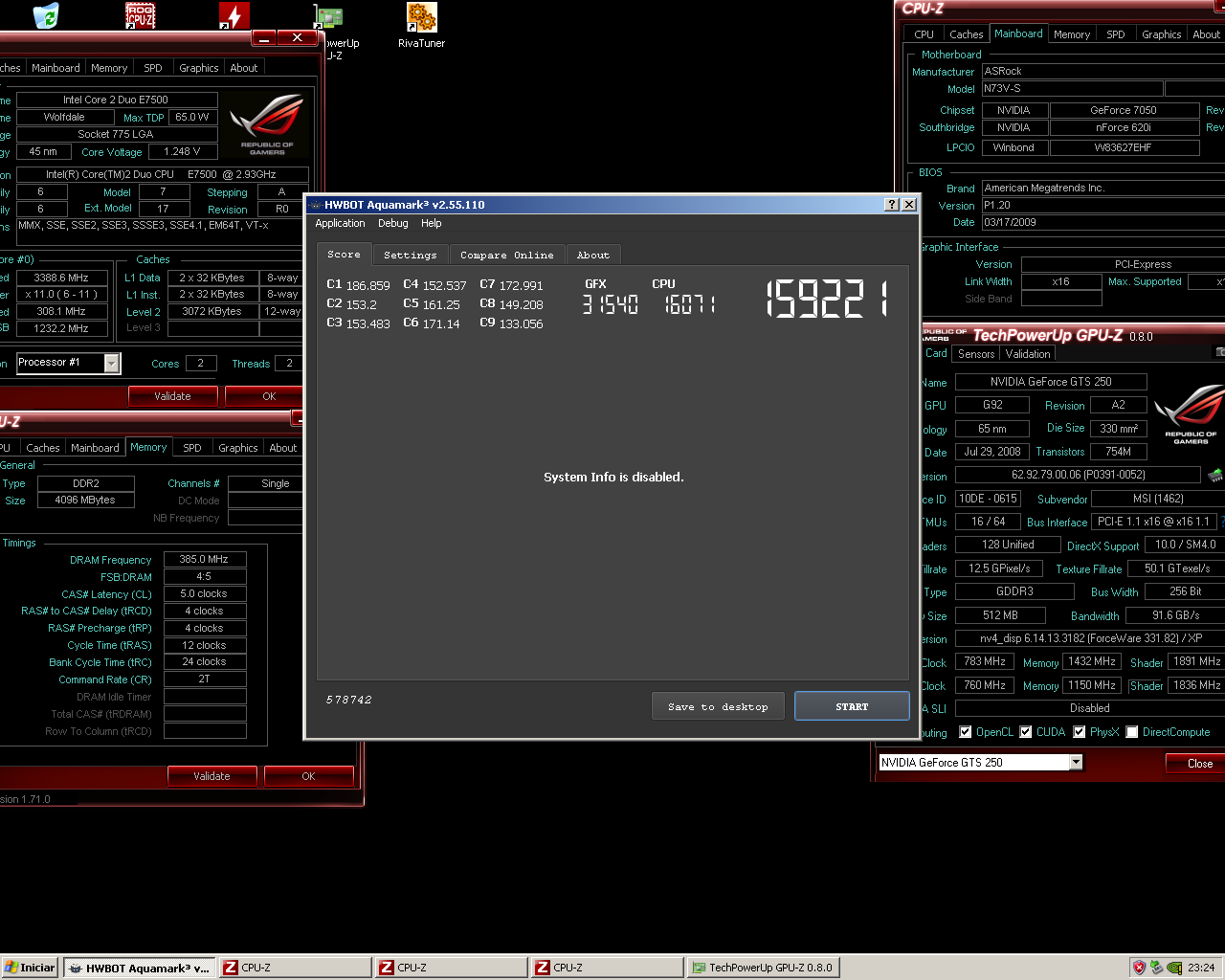This screenshot has height=980, width=1225.
Task: Click the 578742 number in Aquamark
Action: (x=348, y=701)
